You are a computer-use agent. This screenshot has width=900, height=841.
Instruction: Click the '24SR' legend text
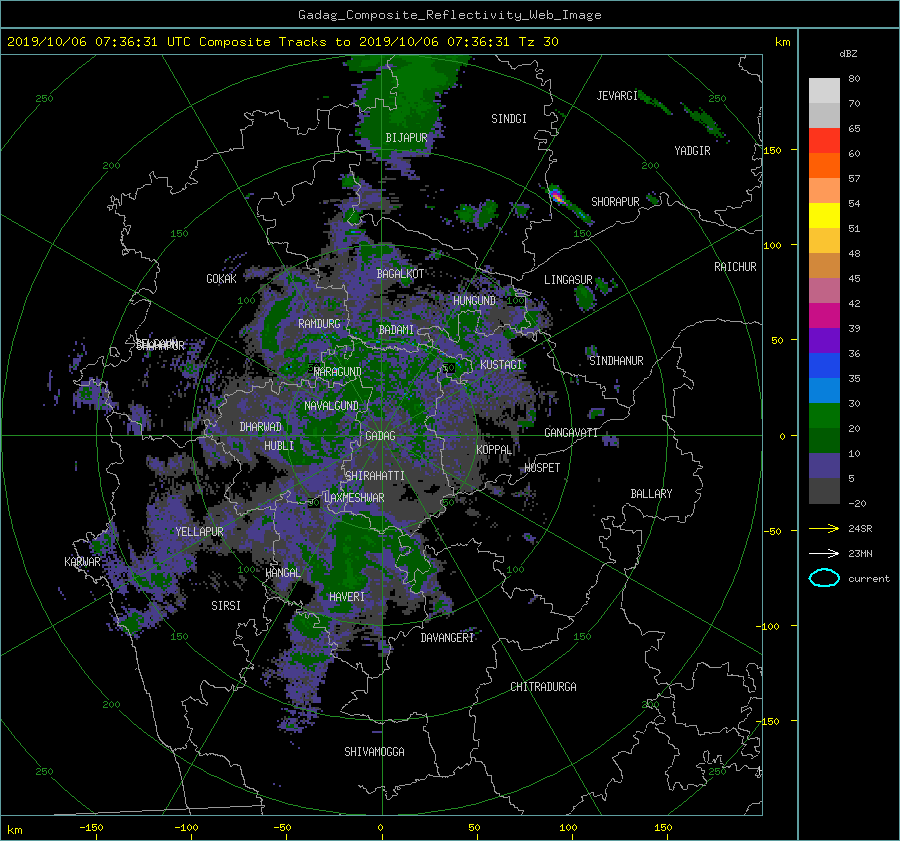pyautogui.click(x=860, y=529)
